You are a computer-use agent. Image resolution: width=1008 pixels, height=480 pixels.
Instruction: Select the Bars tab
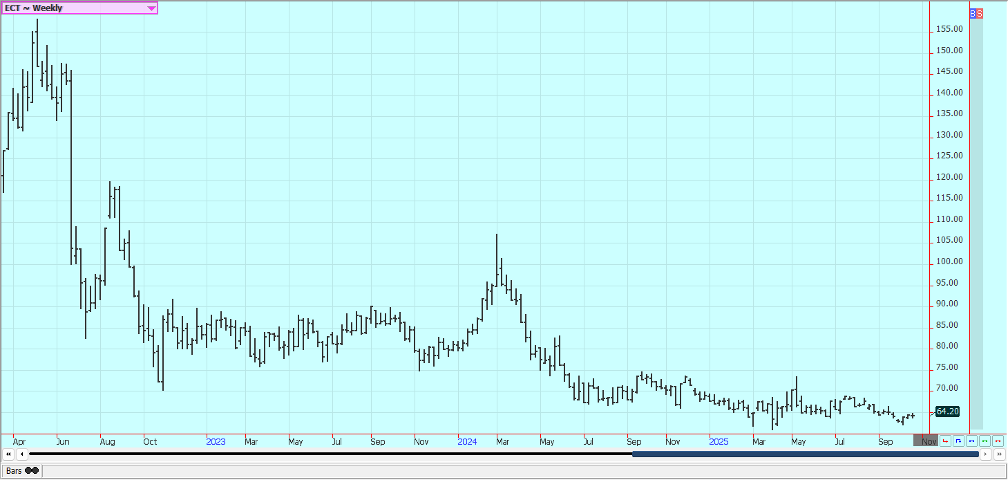click(x=13, y=470)
